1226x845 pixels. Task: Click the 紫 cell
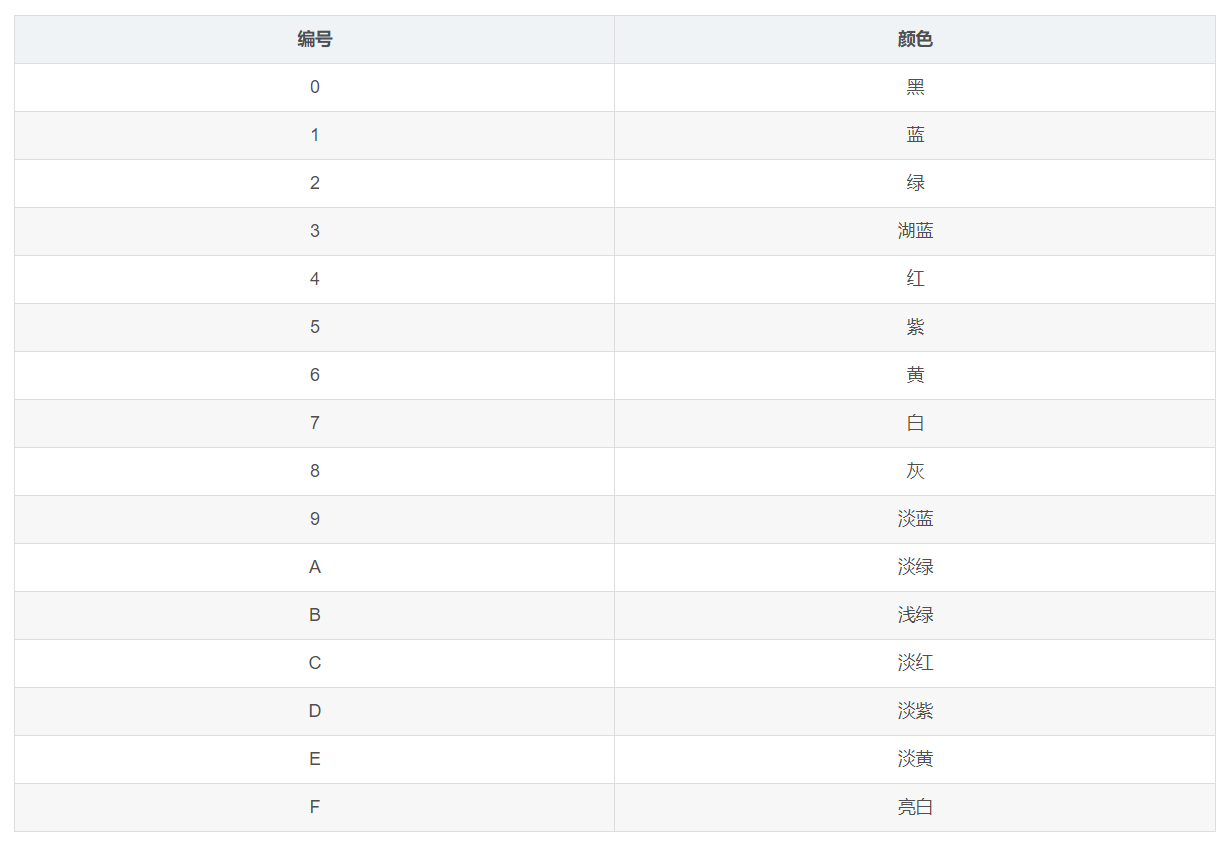[914, 327]
